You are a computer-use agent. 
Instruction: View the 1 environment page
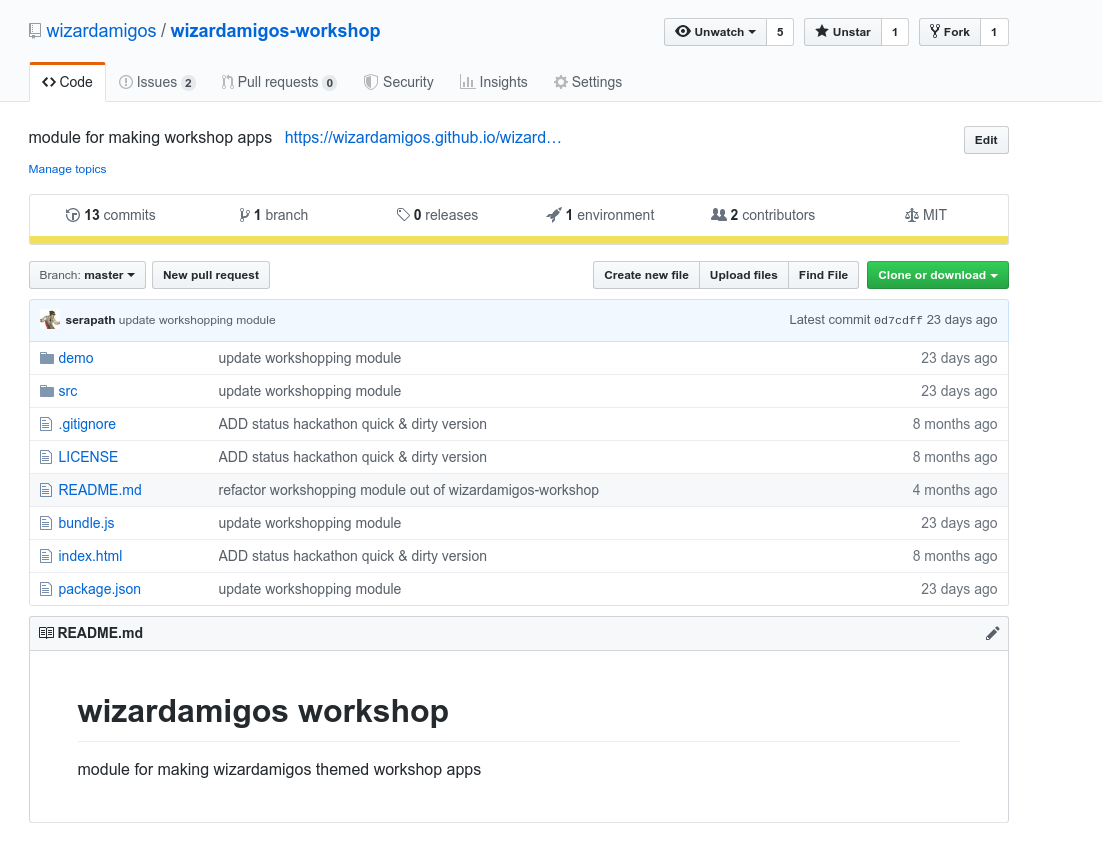(600, 215)
